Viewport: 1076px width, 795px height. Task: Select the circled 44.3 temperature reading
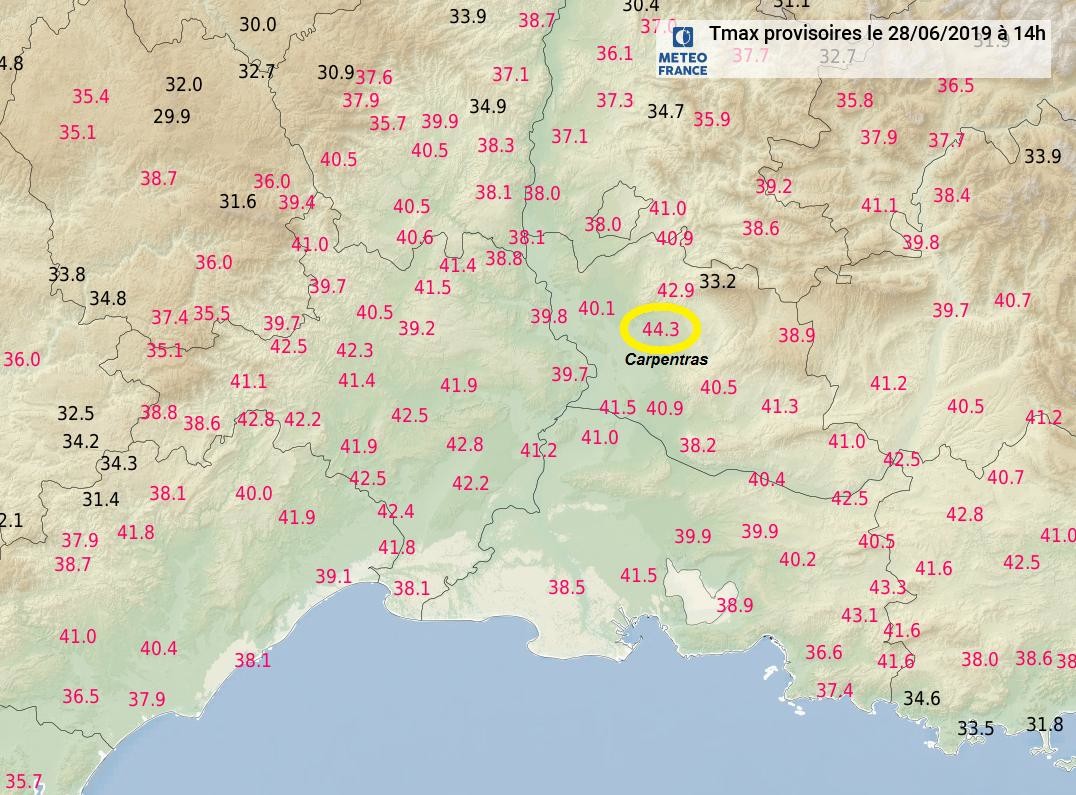(x=661, y=329)
